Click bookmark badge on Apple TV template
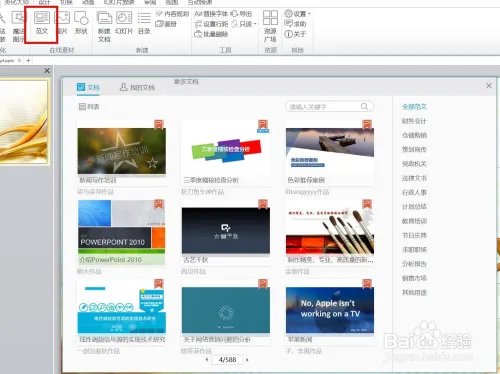This screenshot has height=374, width=500. [367, 284]
